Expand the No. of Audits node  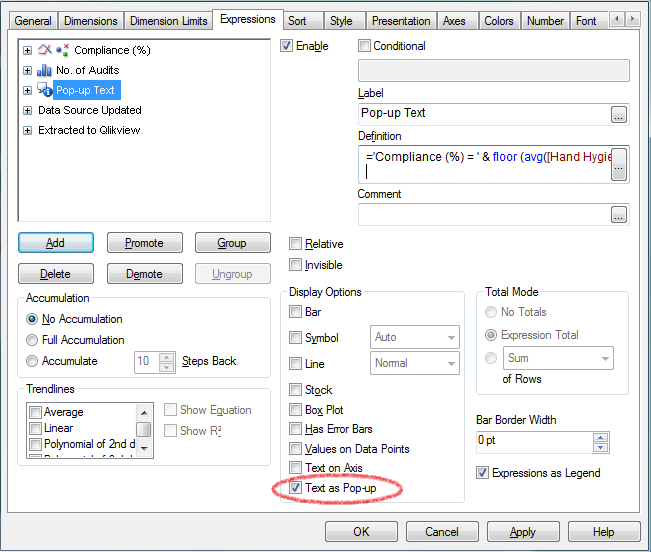pos(27,70)
